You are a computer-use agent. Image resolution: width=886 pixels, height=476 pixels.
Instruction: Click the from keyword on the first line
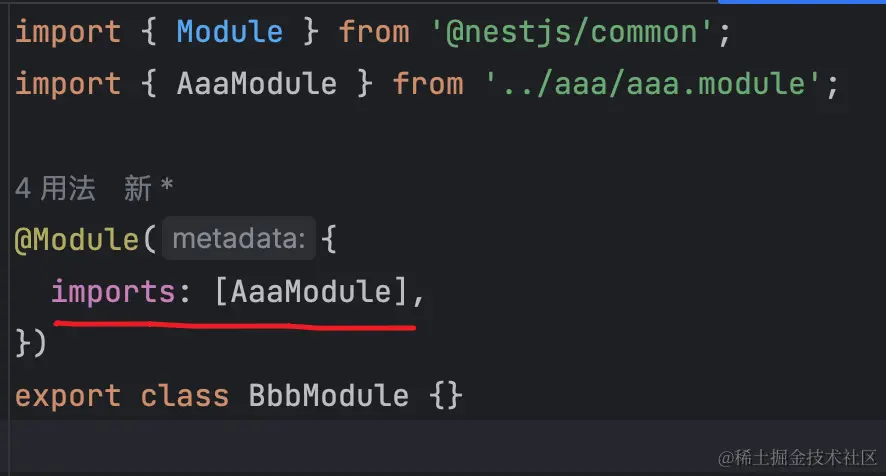click(374, 32)
